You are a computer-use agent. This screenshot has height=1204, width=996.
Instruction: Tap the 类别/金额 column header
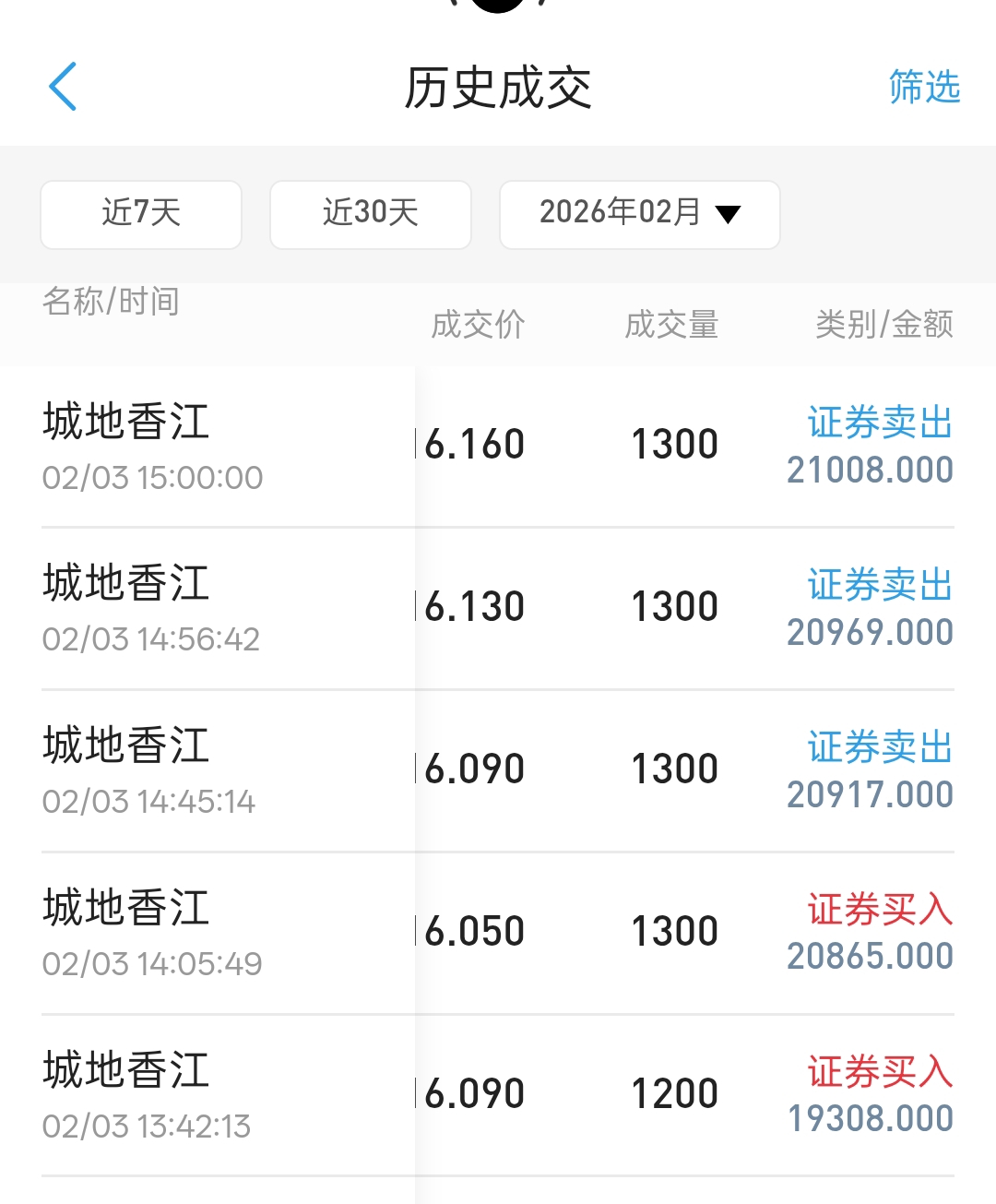[x=883, y=325]
